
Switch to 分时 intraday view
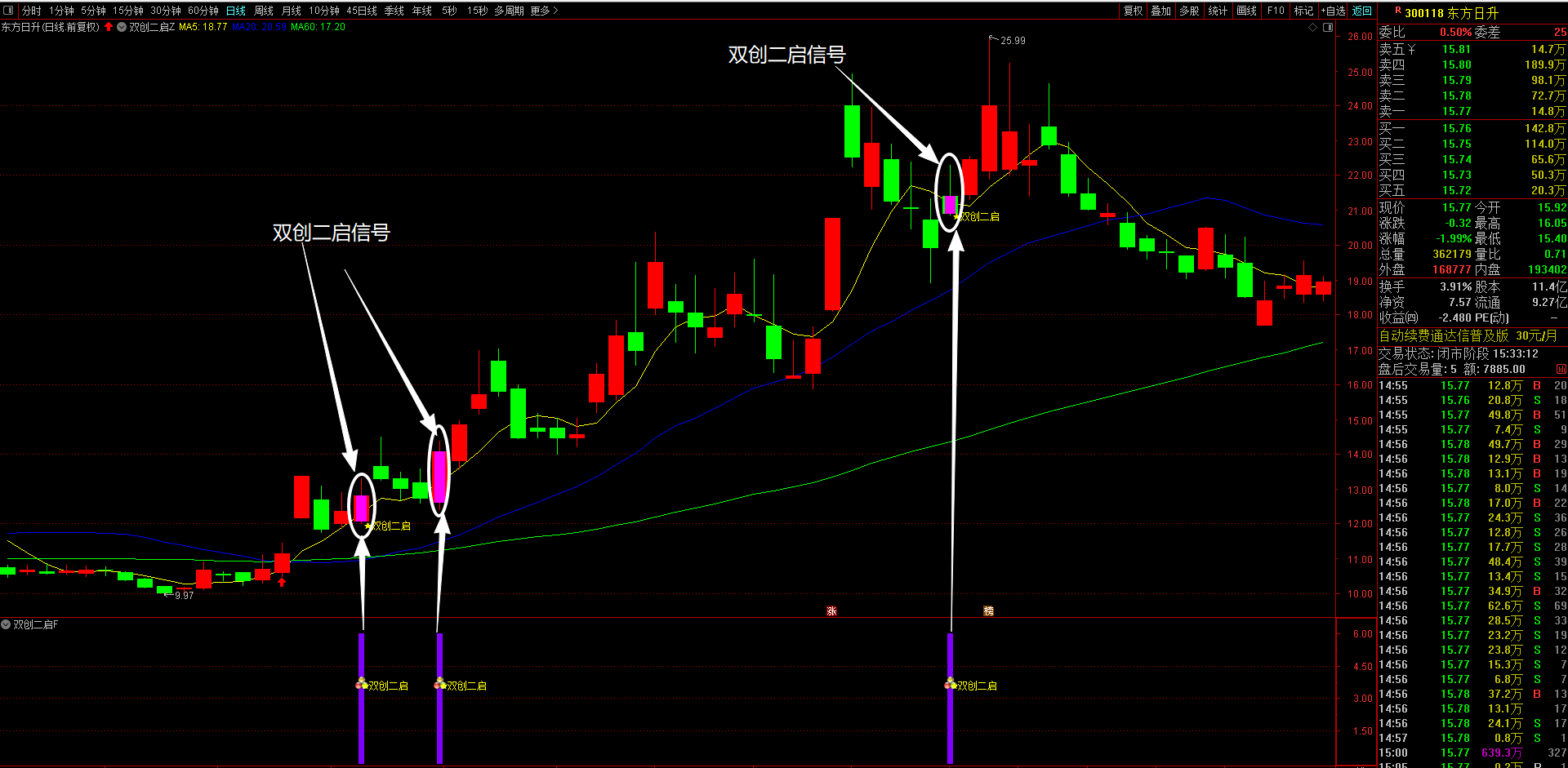pyautogui.click(x=31, y=11)
